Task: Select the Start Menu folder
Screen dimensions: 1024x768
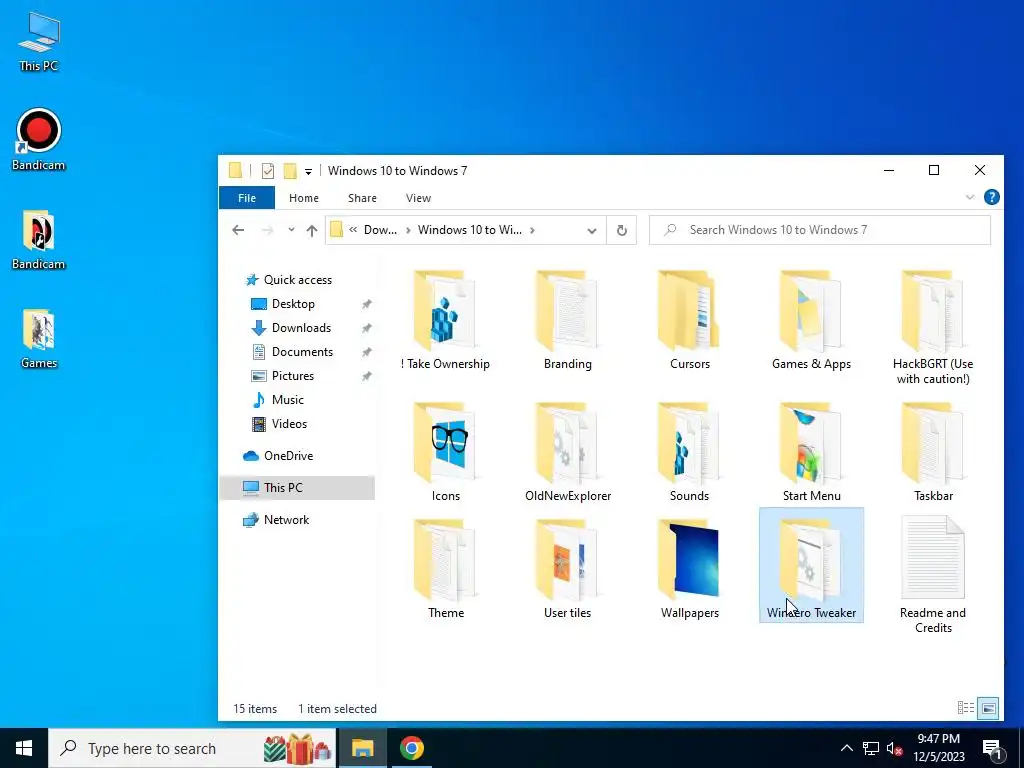Action: pos(811,452)
